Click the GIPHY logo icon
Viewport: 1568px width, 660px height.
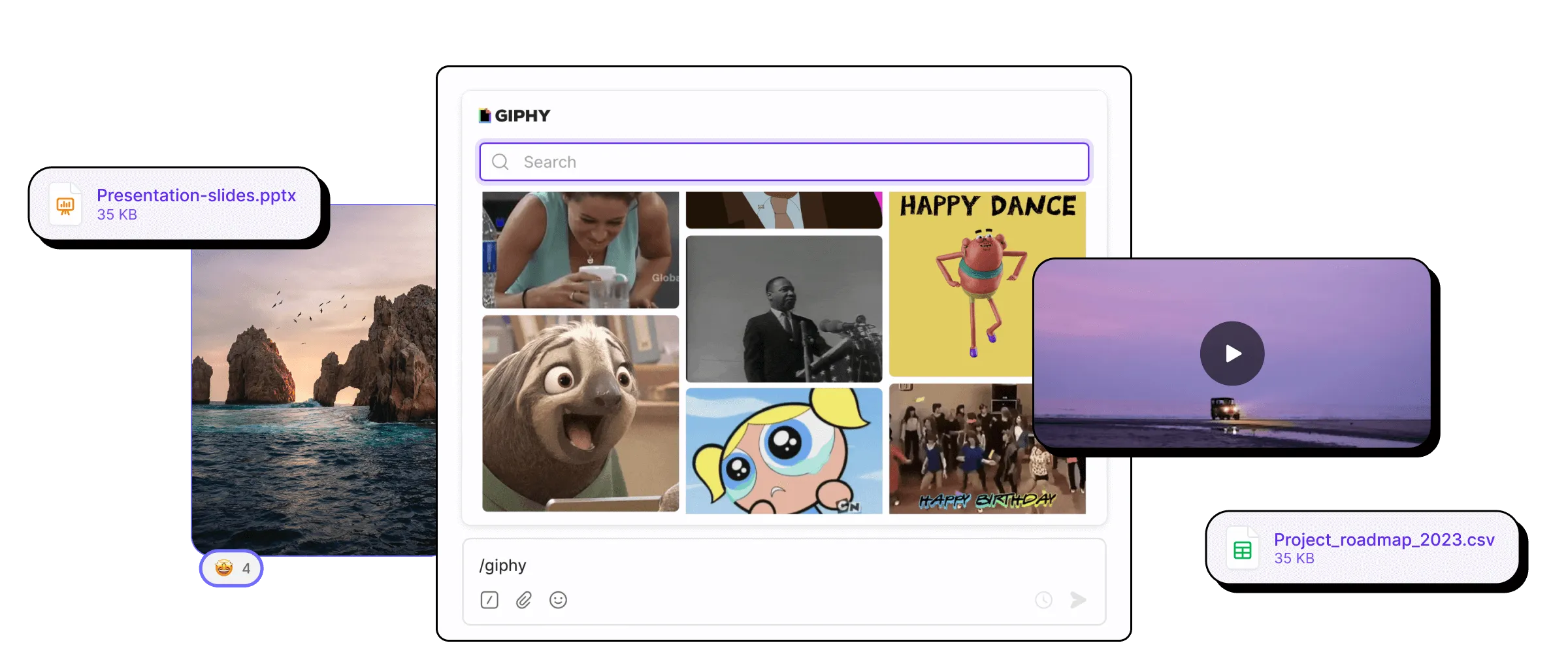pyautogui.click(x=483, y=115)
